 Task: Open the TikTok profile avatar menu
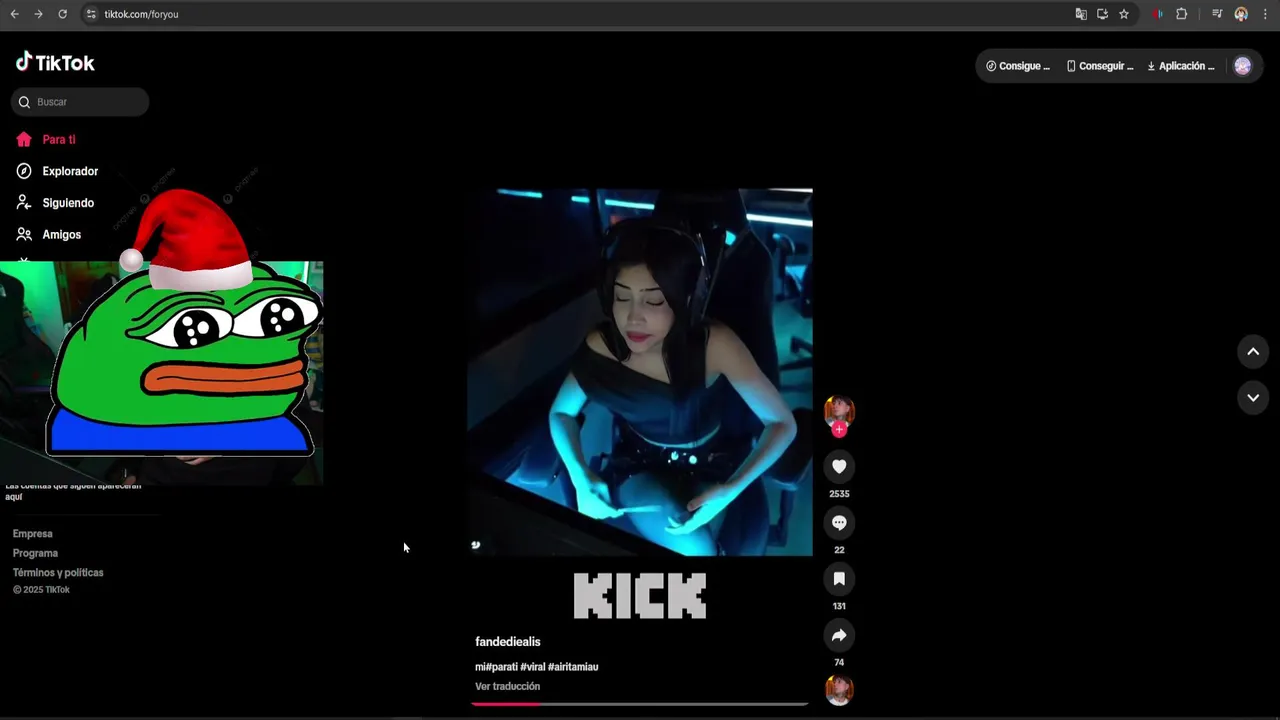coord(1242,66)
